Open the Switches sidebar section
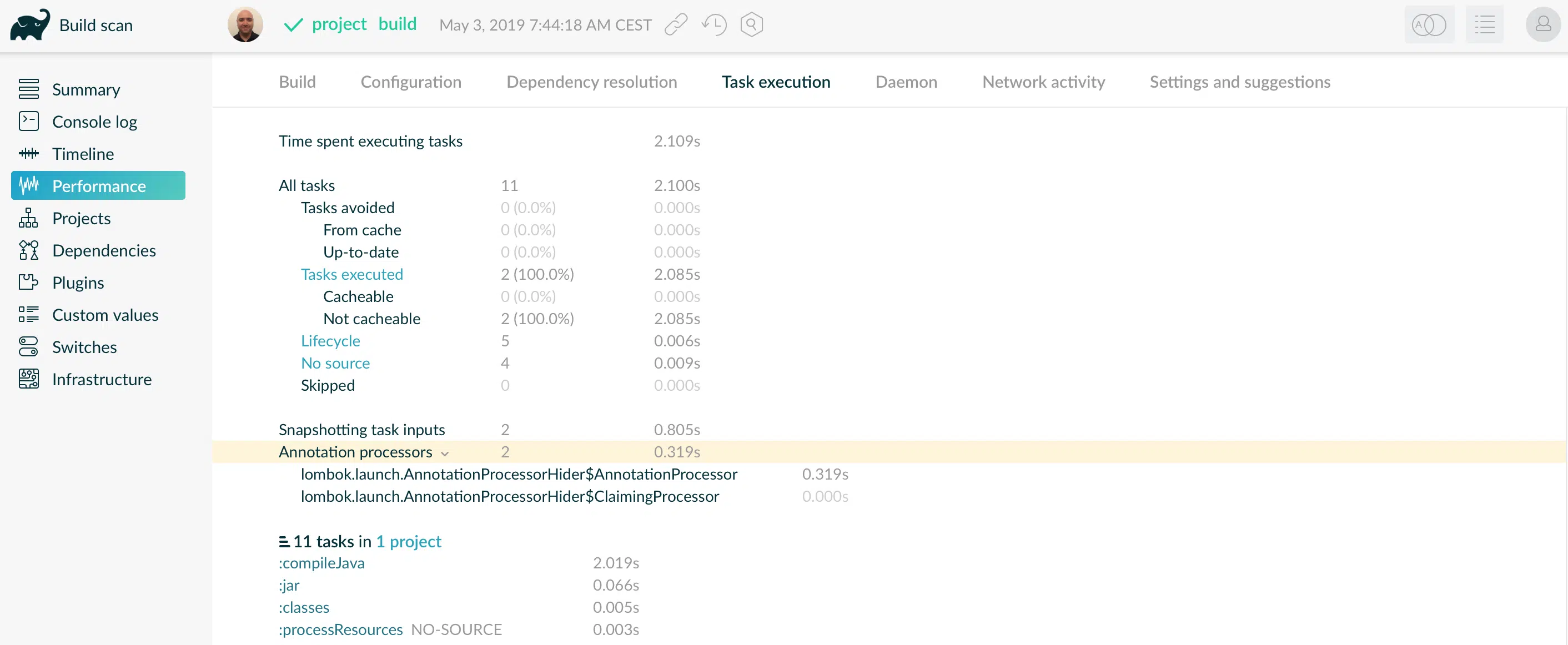1568x645 pixels. [x=84, y=347]
